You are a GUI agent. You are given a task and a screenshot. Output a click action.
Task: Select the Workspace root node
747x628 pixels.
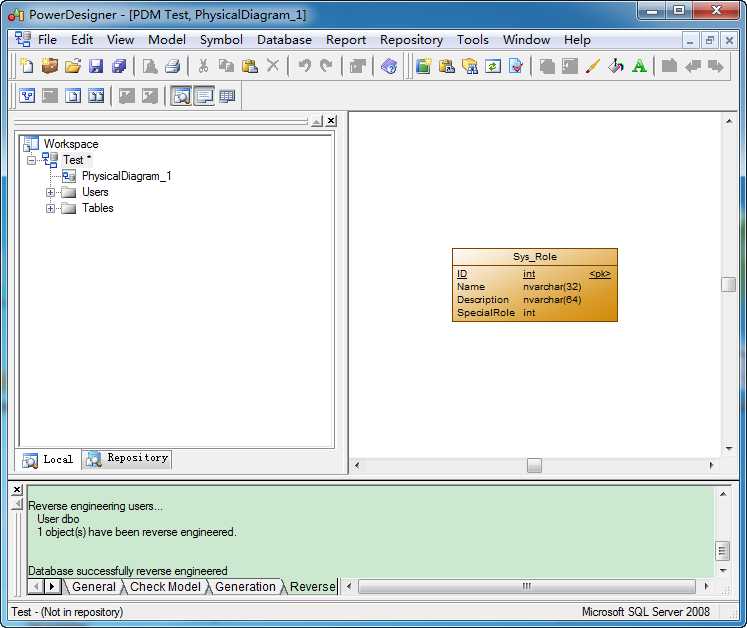(x=71, y=144)
